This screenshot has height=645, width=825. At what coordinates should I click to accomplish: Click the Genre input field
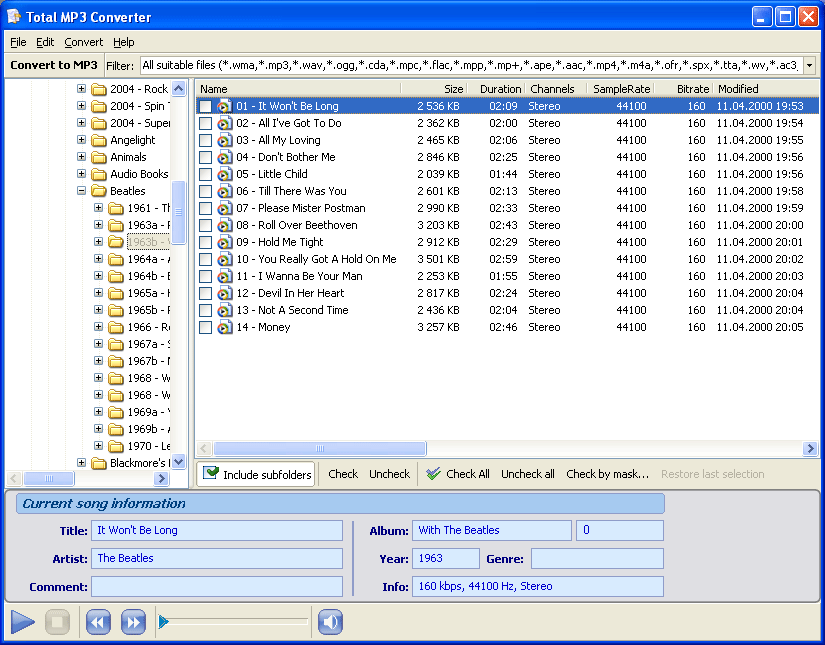597,559
